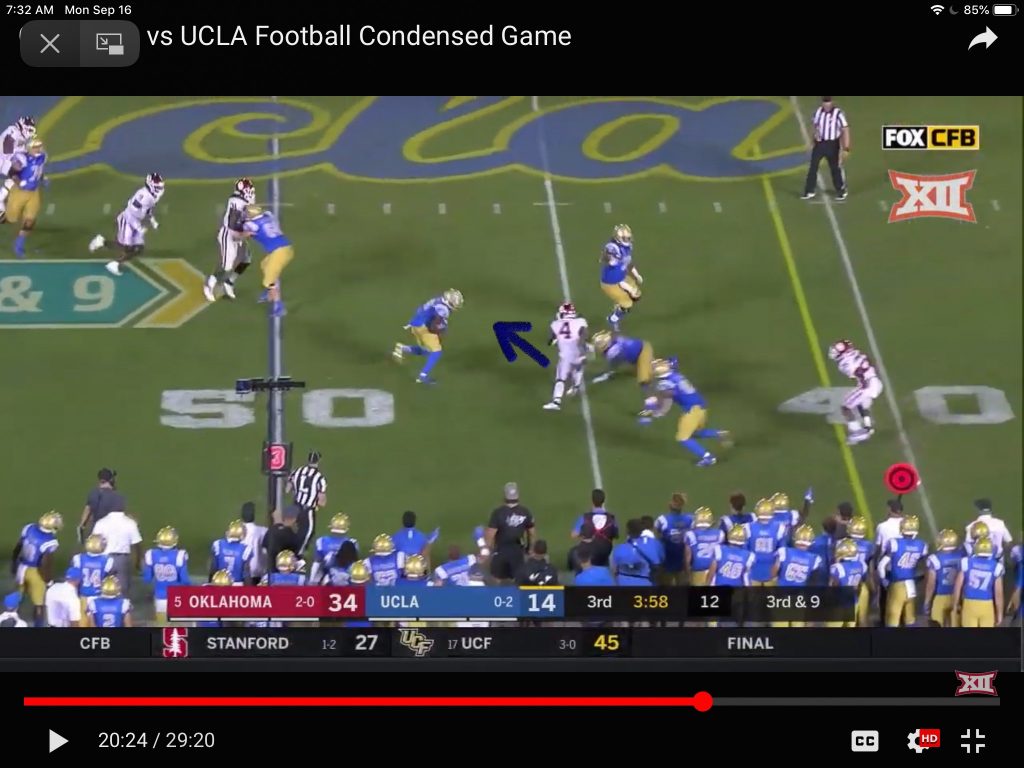This screenshot has height=768, width=1024.
Task: Minimize video to picture-in-picture mode
Action: pyautogui.click(x=110, y=44)
